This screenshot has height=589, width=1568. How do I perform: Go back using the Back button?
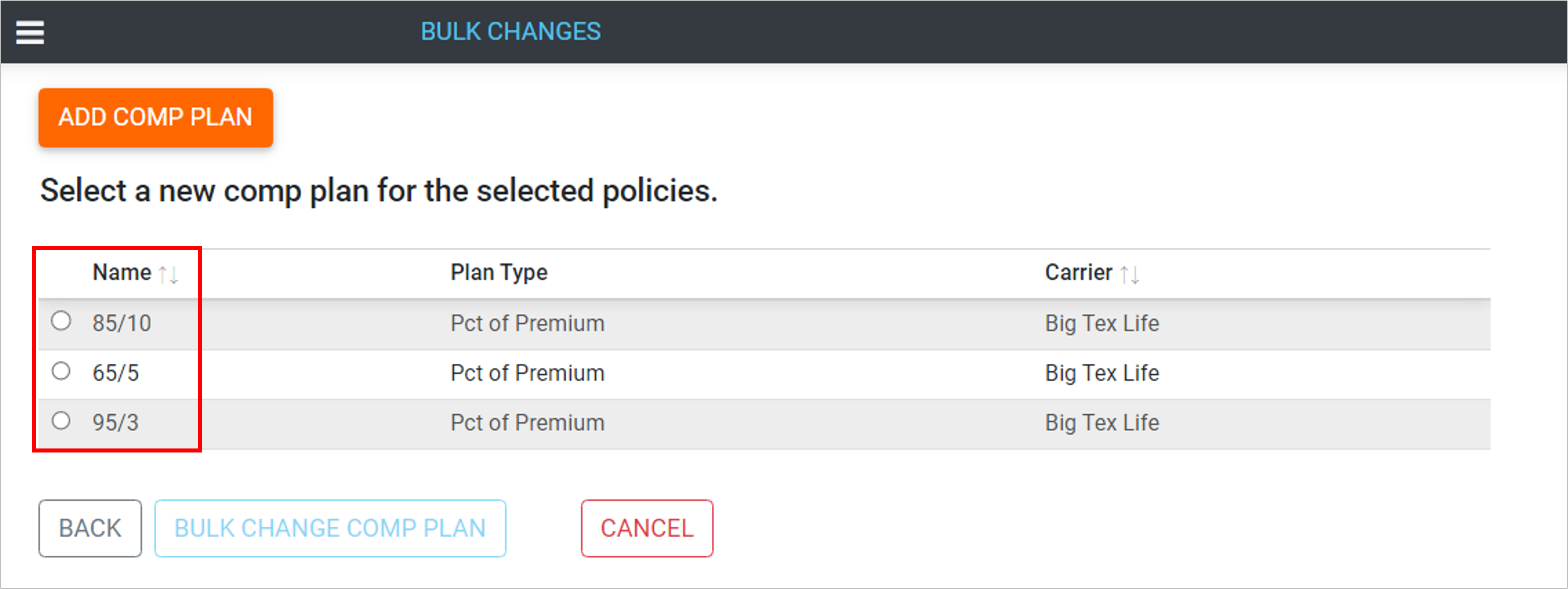[x=90, y=528]
